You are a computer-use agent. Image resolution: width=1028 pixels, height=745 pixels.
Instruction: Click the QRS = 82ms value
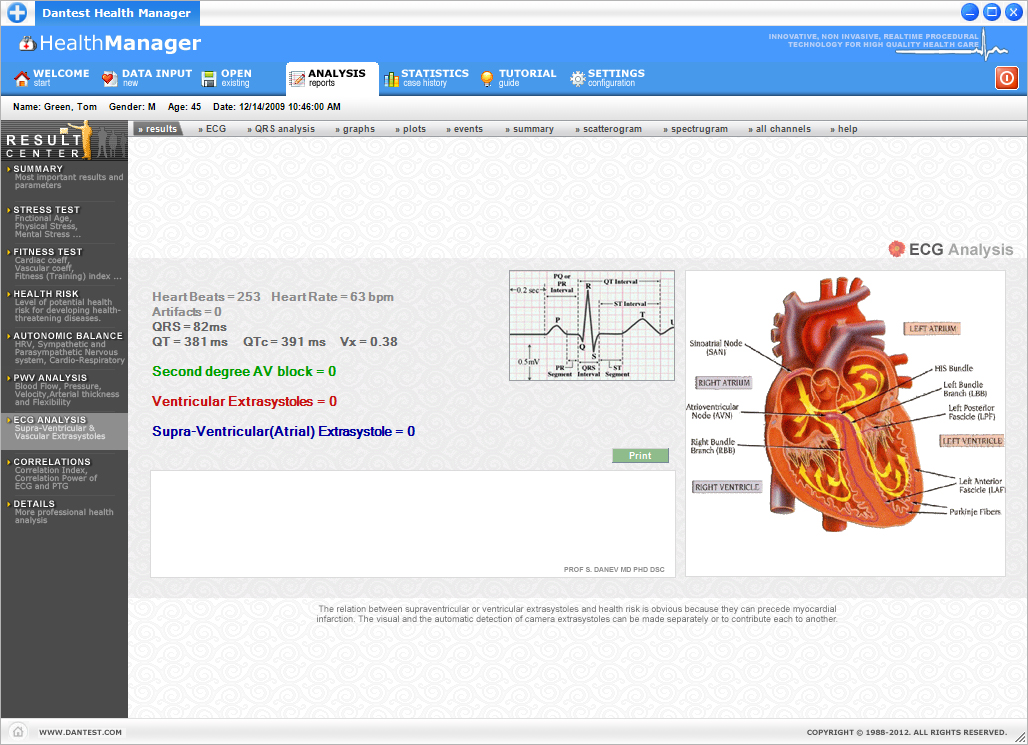(x=189, y=327)
